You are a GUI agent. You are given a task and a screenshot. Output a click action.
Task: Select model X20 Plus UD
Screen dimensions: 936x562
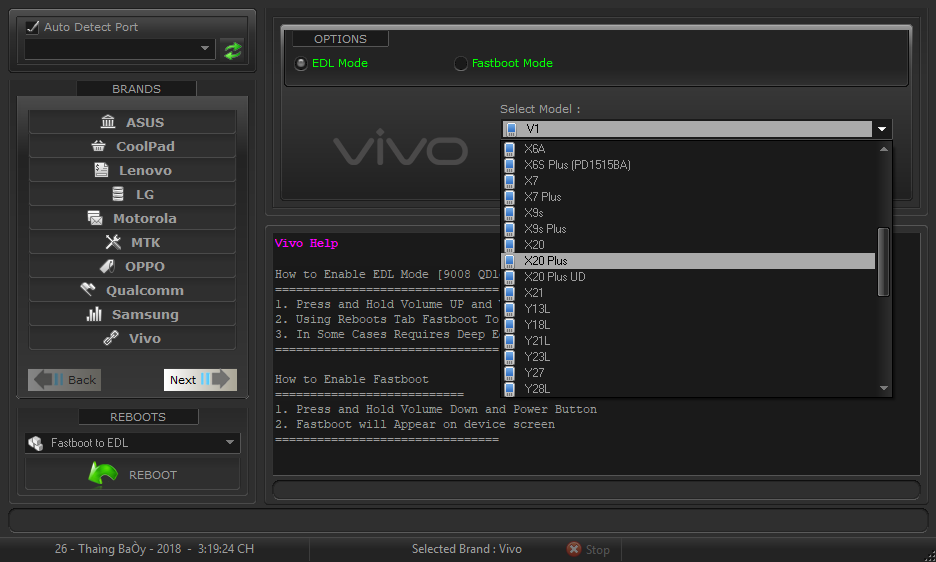click(x=688, y=277)
